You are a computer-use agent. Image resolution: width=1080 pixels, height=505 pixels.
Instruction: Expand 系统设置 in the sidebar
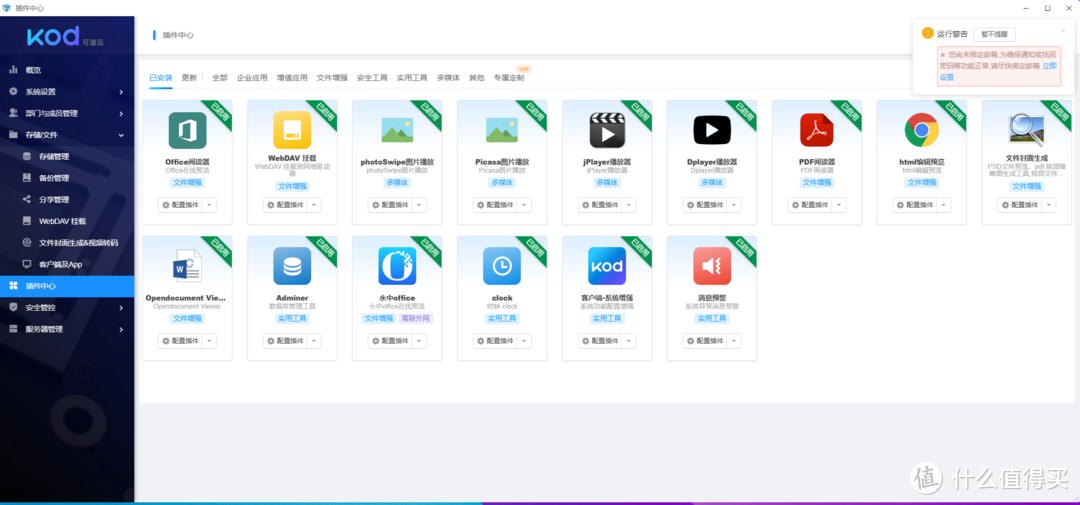(68, 92)
